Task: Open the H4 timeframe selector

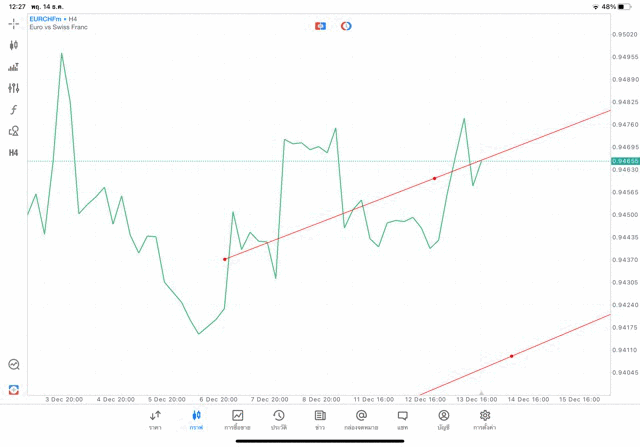Action: tap(14, 153)
